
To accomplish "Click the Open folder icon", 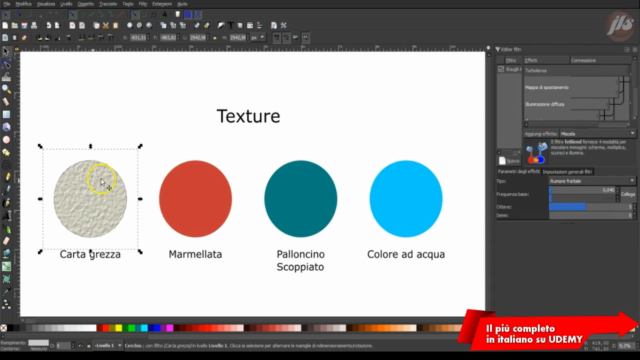I will coord(15,25).
